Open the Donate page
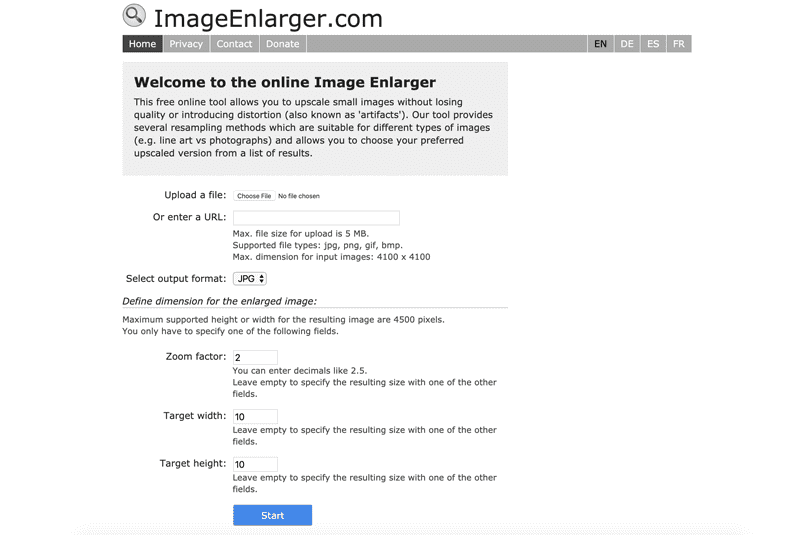 click(x=283, y=44)
